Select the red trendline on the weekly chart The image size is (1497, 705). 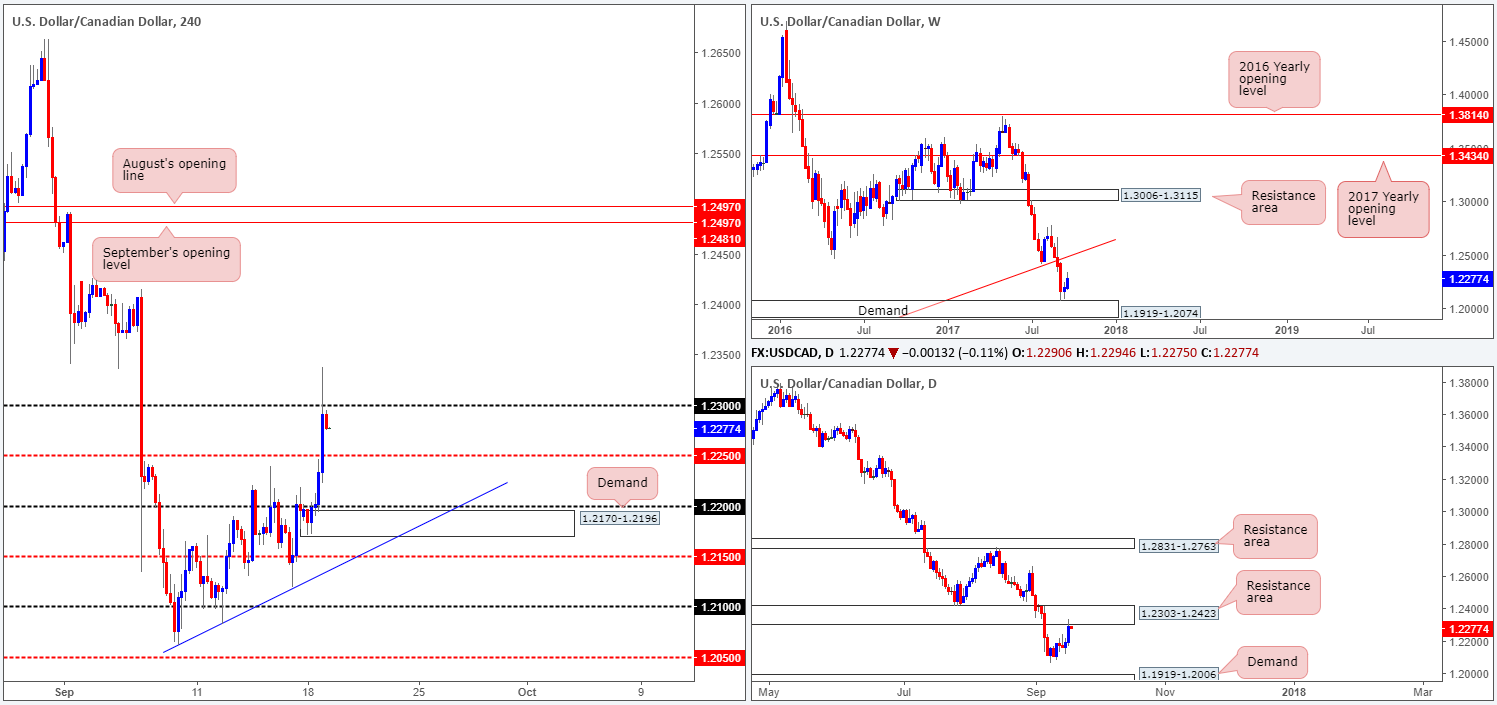pos(1012,277)
